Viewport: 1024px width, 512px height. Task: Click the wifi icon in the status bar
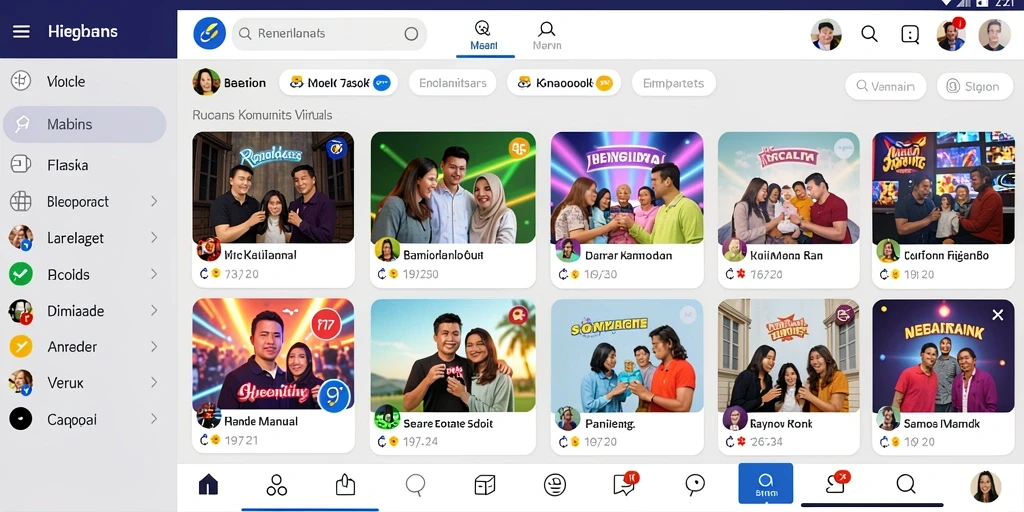coord(947,3)
